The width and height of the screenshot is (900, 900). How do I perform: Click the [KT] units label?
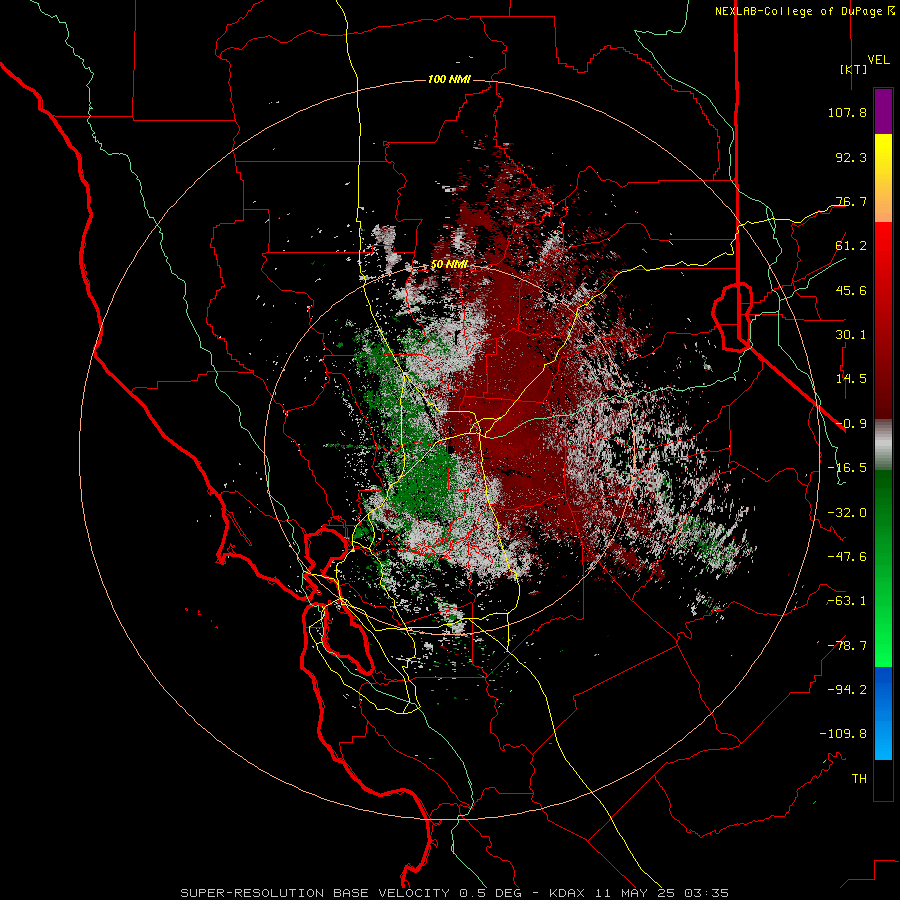pos(853,69)
